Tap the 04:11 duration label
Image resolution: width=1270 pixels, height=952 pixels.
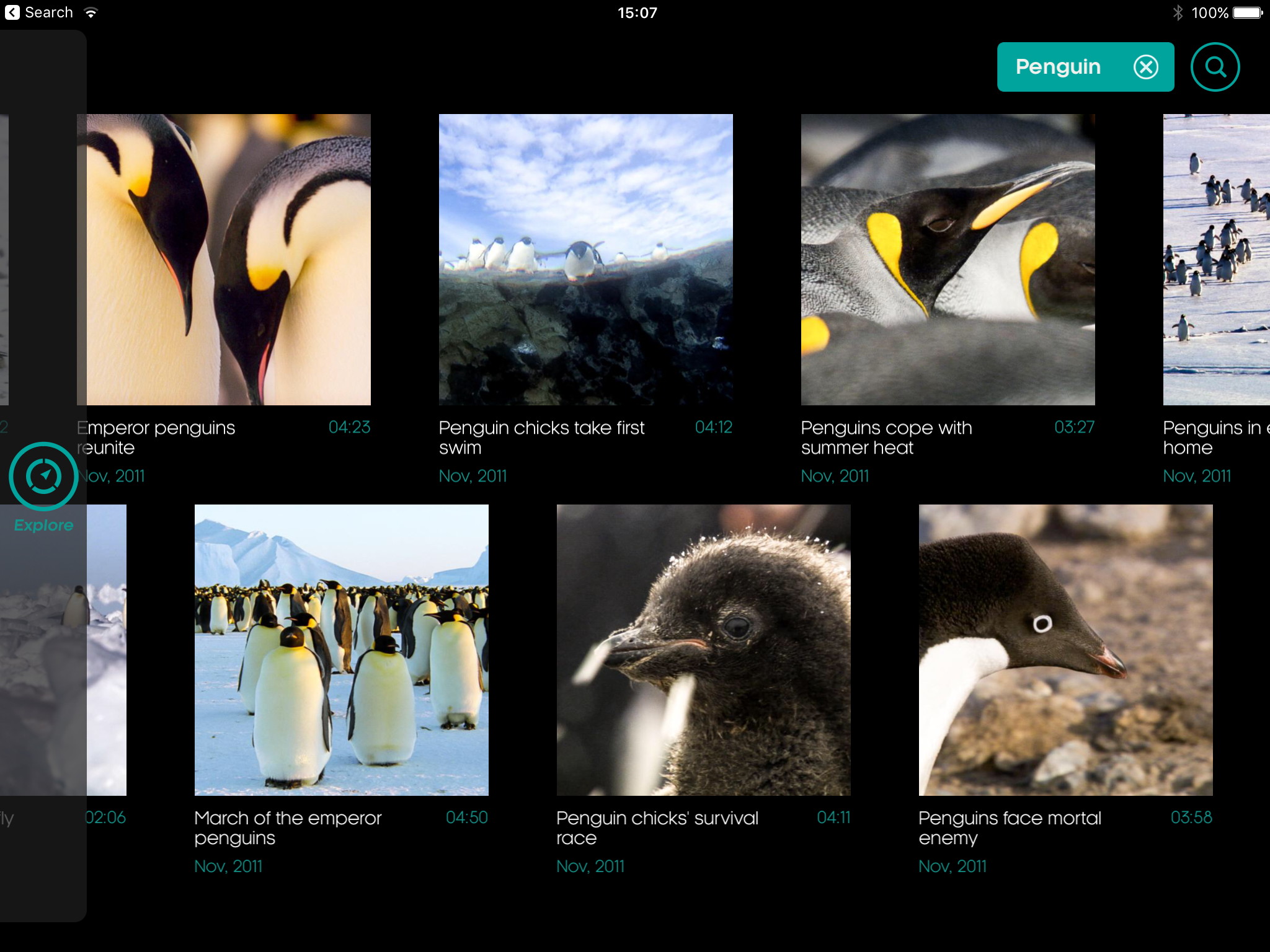(833, 818)
